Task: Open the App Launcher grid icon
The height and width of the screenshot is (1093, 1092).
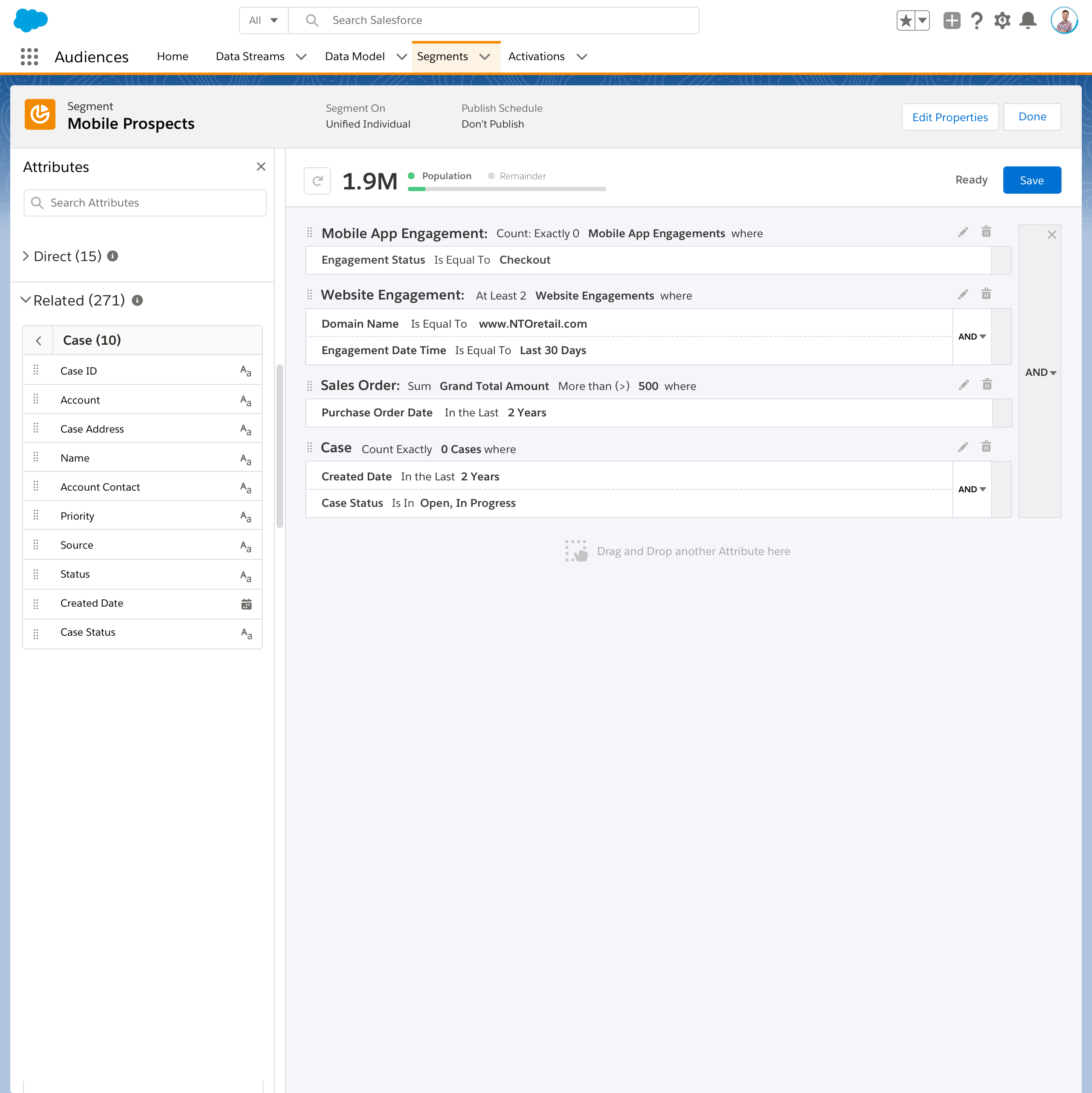Action: pyautogui.click(x=29, y=57)
